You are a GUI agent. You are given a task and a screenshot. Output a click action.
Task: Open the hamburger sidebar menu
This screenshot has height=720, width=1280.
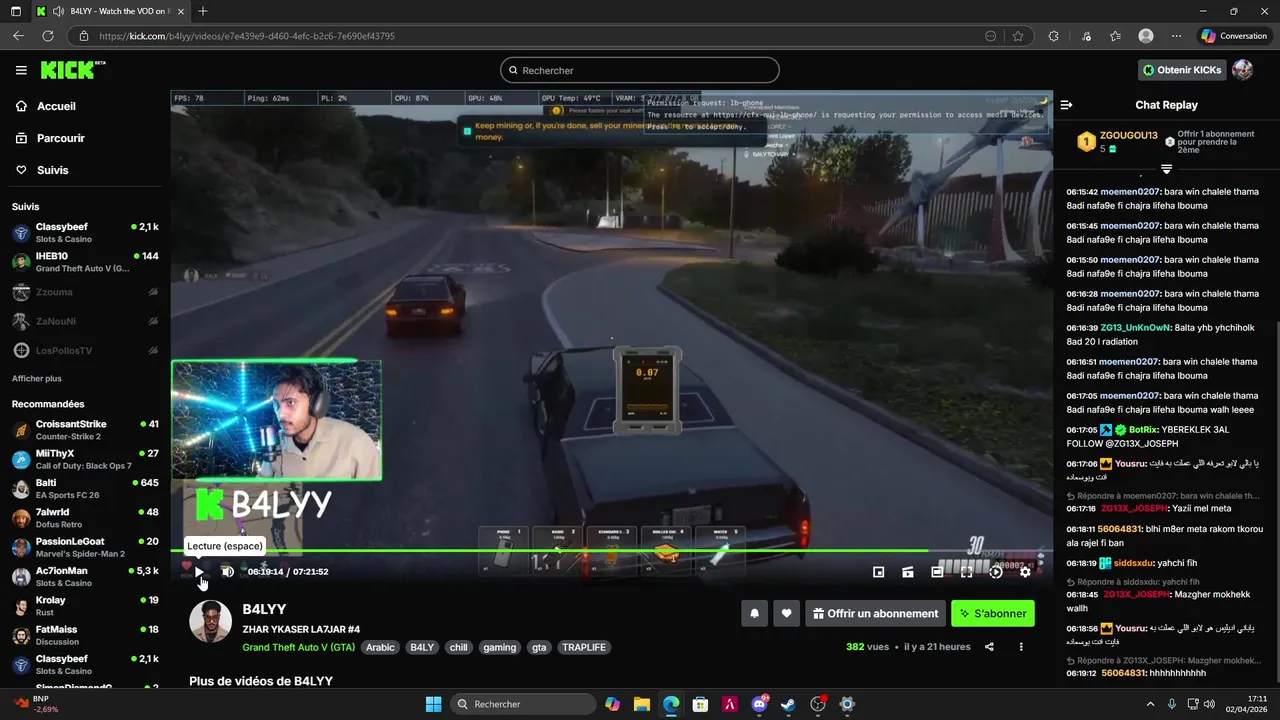[x=21, y=70]
